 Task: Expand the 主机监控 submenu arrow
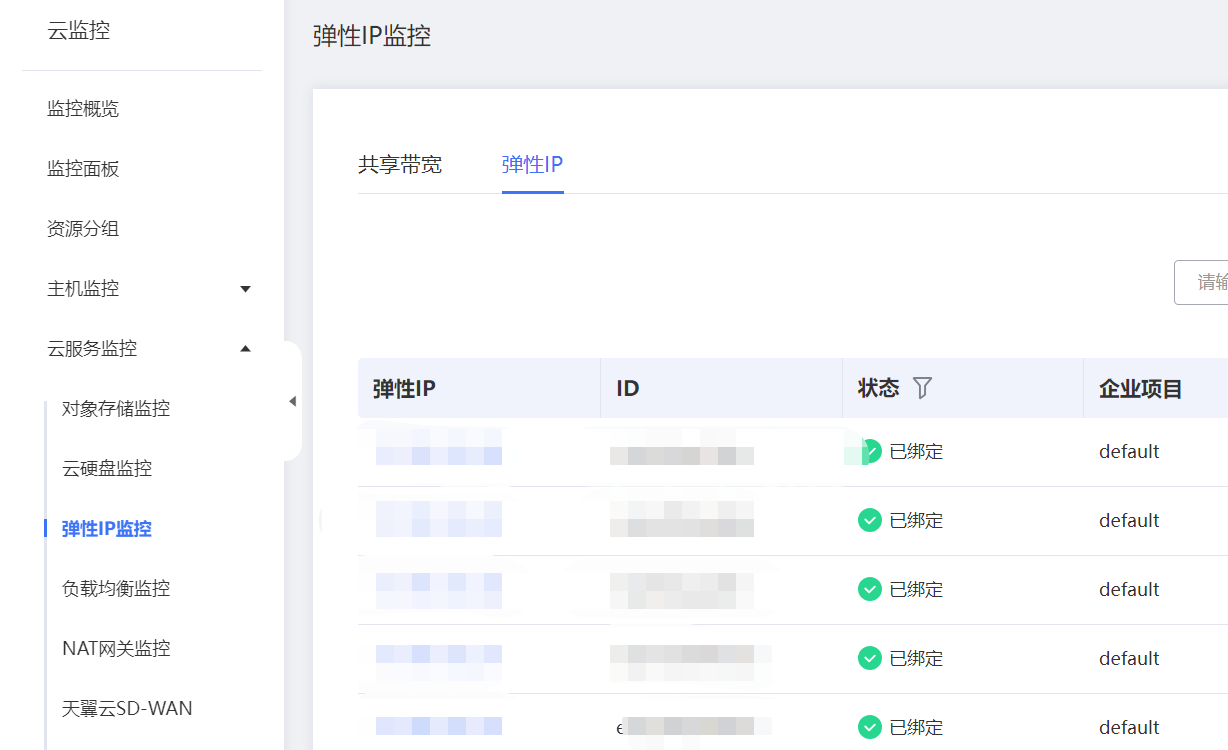point(246,289)
